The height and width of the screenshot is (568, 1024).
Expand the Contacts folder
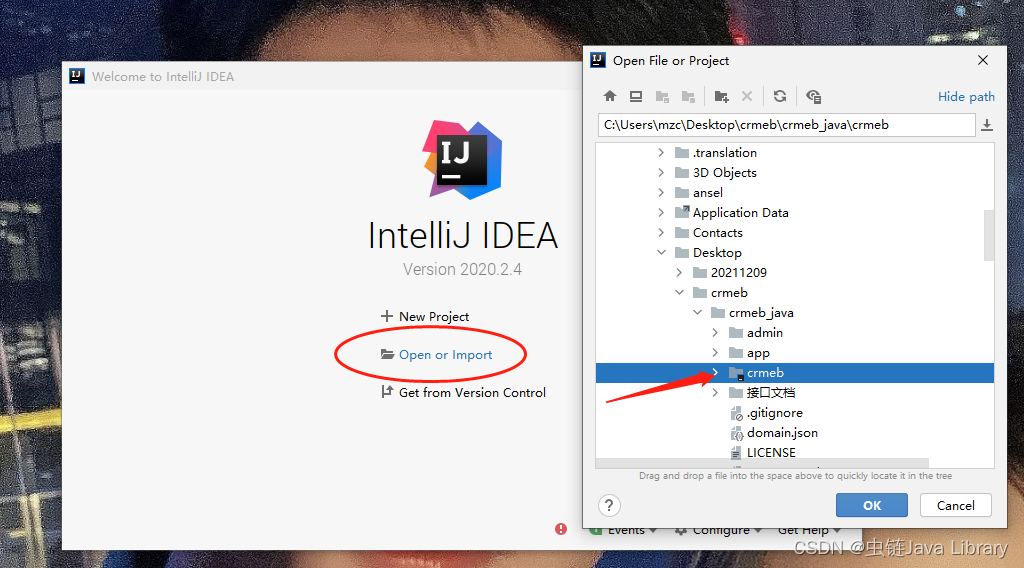point(661,232)
